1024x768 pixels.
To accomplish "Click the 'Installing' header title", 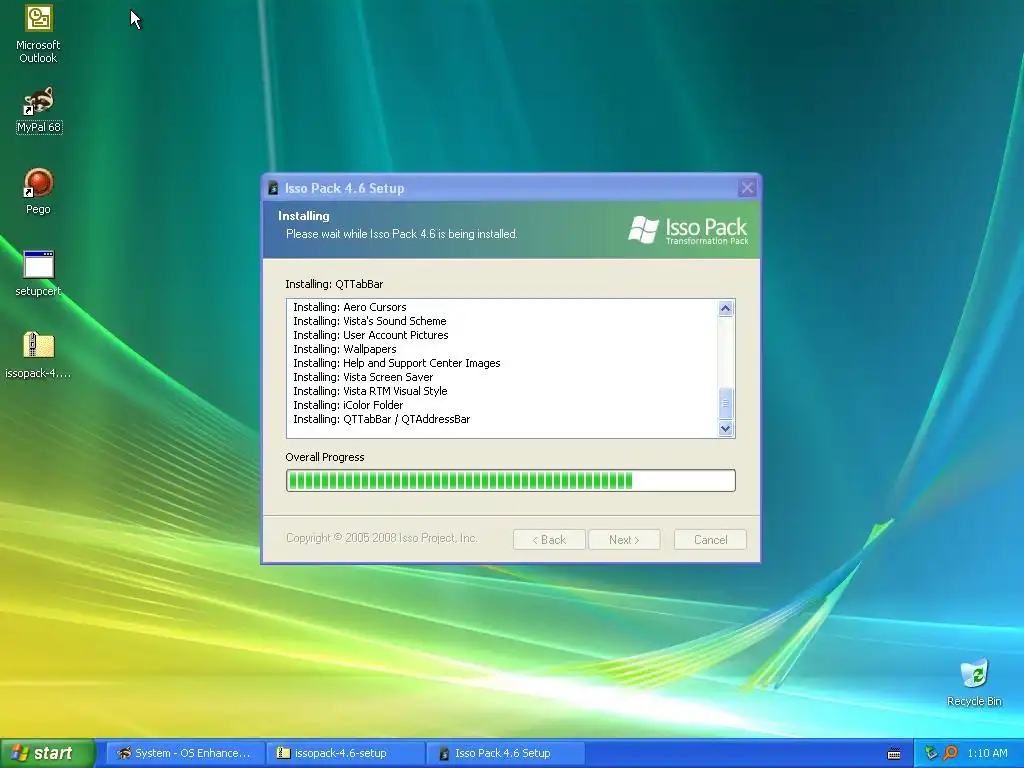I will (304, 216).
